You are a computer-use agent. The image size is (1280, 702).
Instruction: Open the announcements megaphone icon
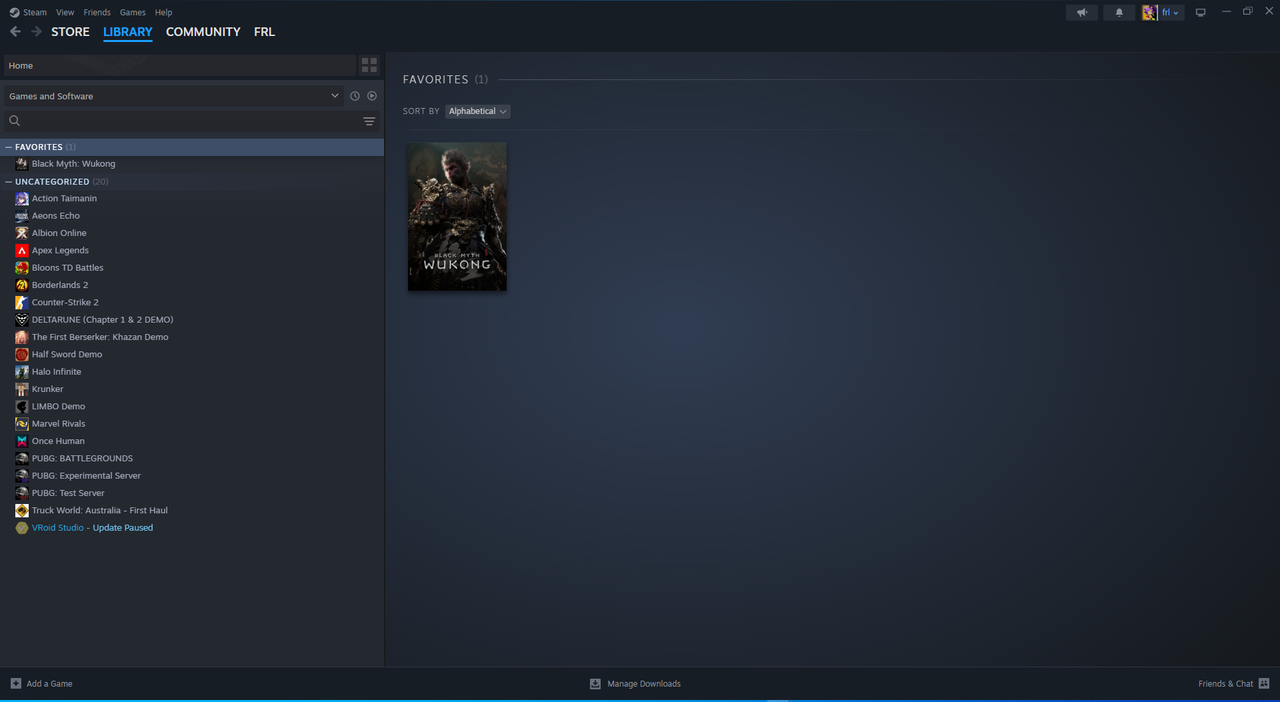(1081, 12)
